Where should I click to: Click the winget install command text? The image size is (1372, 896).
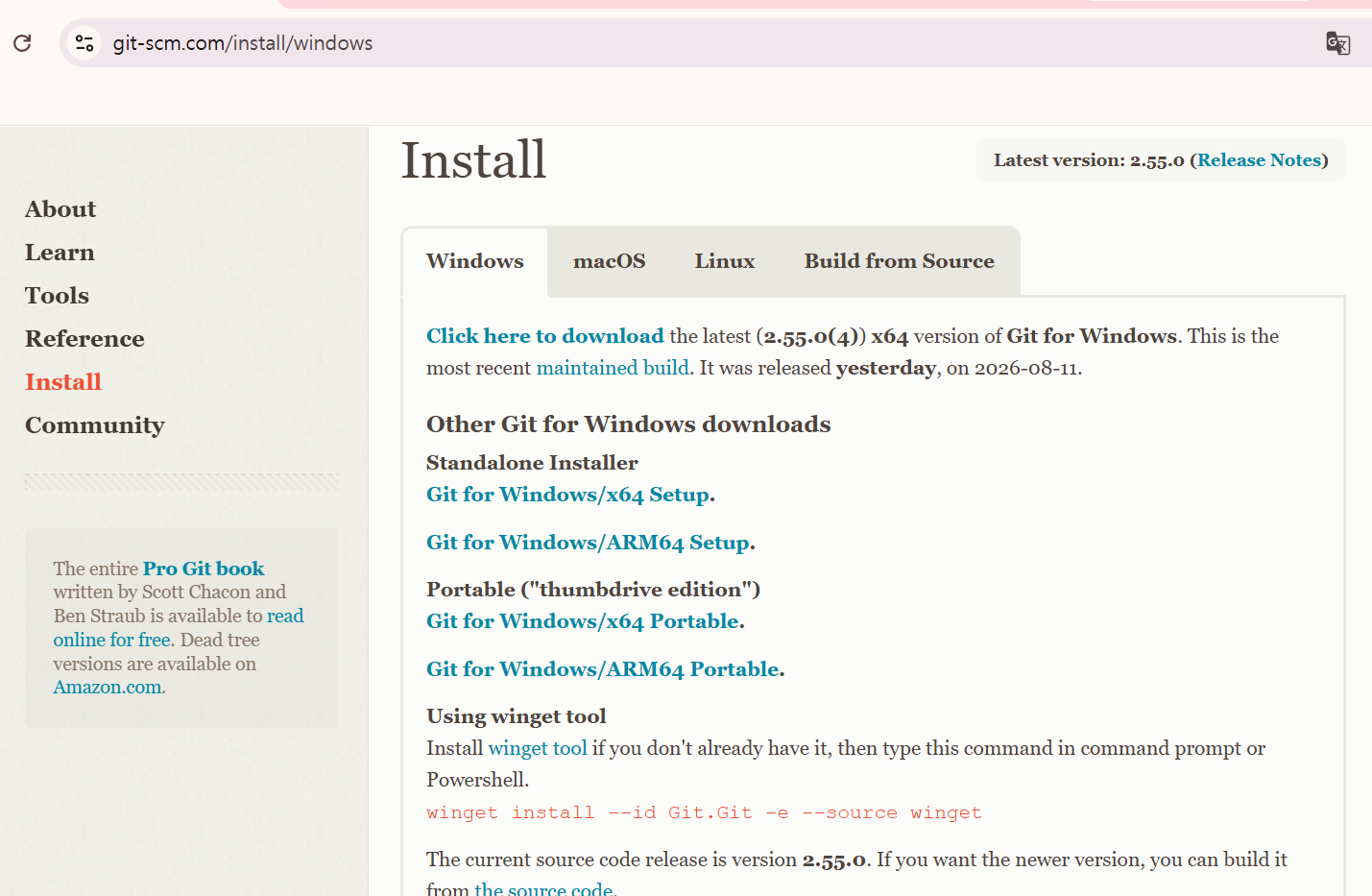(704, 812)
